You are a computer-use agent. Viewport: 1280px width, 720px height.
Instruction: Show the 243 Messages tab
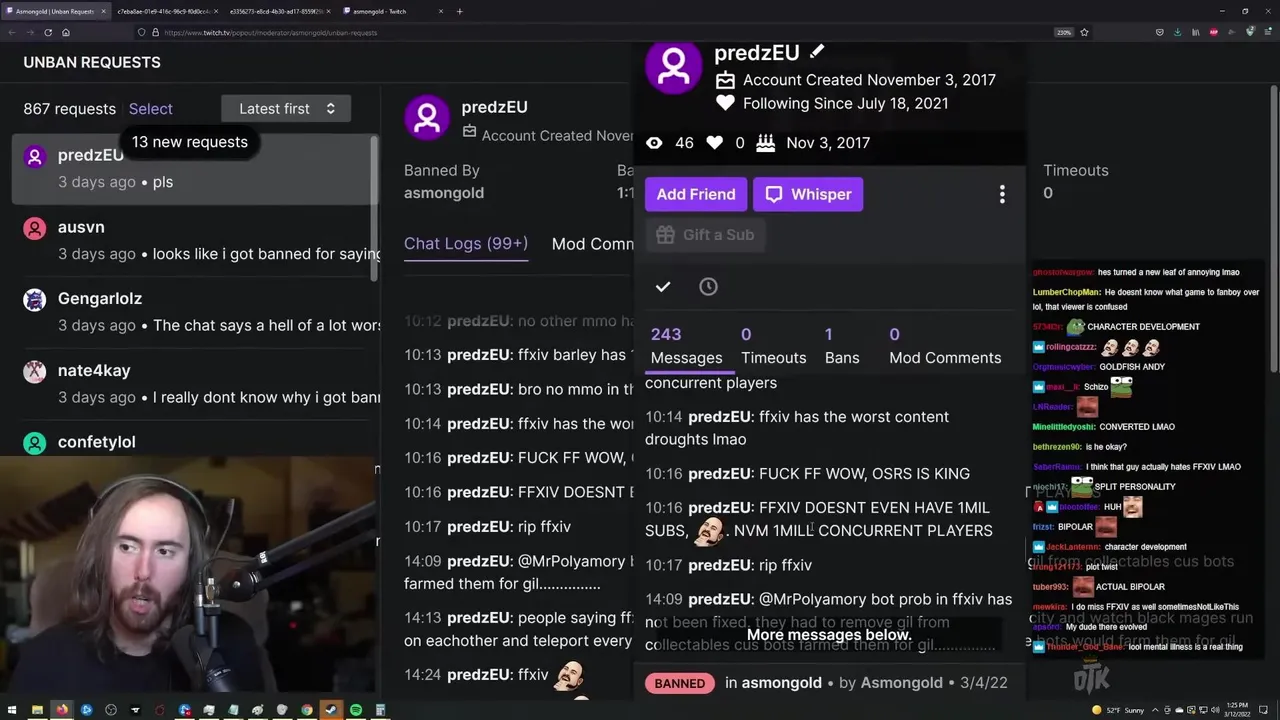686,346
